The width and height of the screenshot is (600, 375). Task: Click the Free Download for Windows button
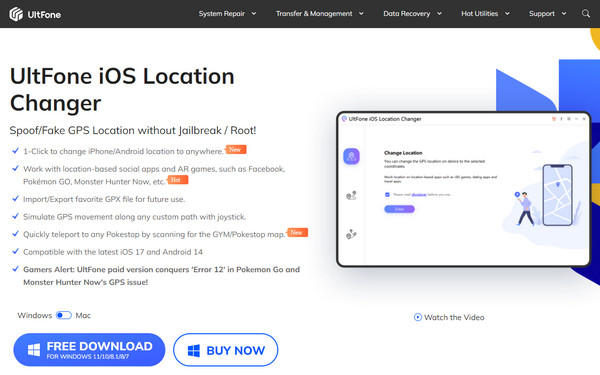coord(89,350)
